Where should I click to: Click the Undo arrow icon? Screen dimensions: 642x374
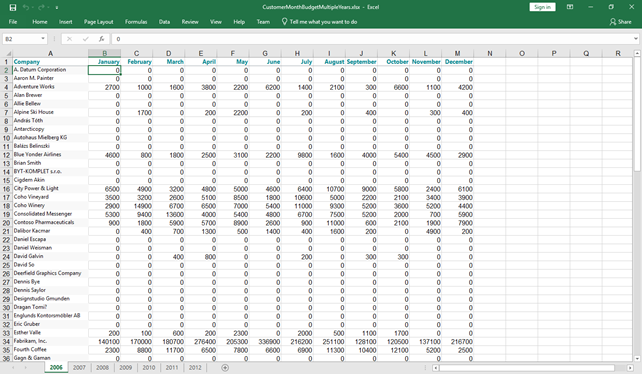click(x=26, y=7)
